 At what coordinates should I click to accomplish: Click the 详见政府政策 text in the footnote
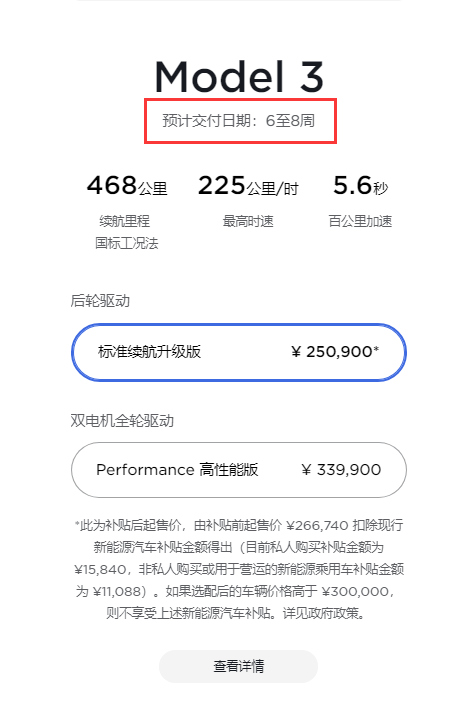(324, 613)
